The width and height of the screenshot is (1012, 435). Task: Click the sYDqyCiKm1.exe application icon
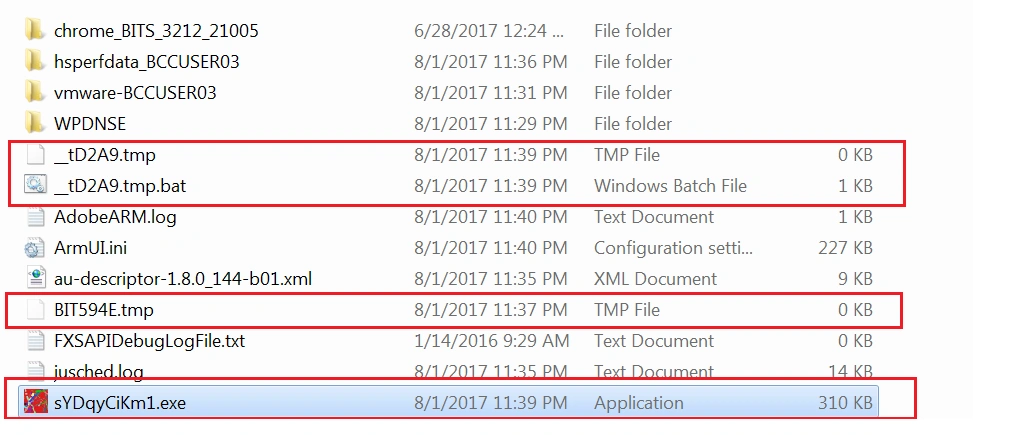pos(35,402)
